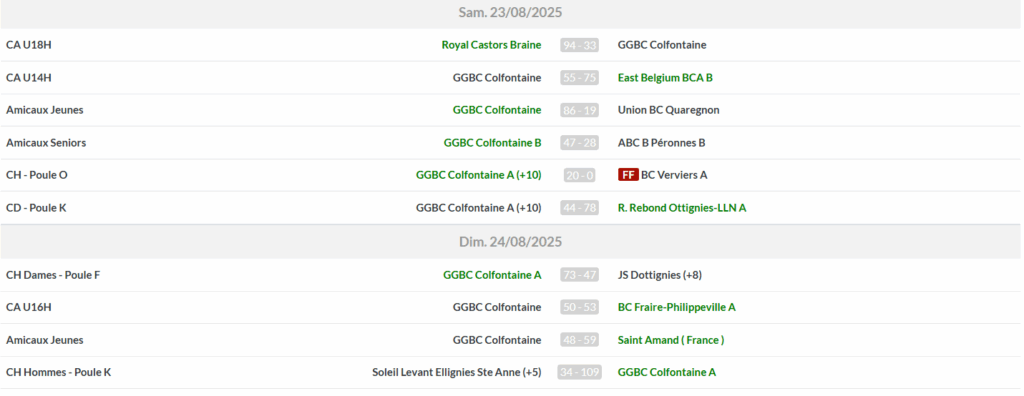Open the 94 - 33 score badge
This screenshot has height=396, width=1024.
click(x=579, y=45)
